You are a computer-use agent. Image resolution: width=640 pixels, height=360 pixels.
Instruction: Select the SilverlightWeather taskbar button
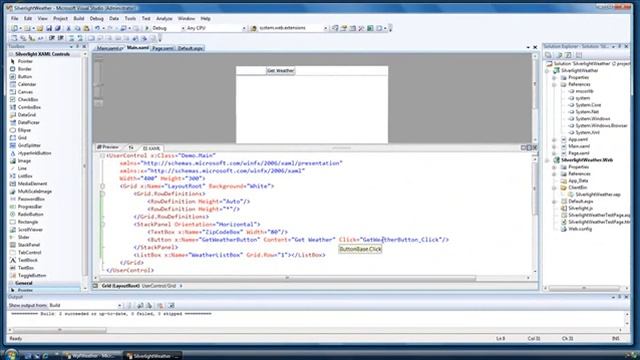153,356
